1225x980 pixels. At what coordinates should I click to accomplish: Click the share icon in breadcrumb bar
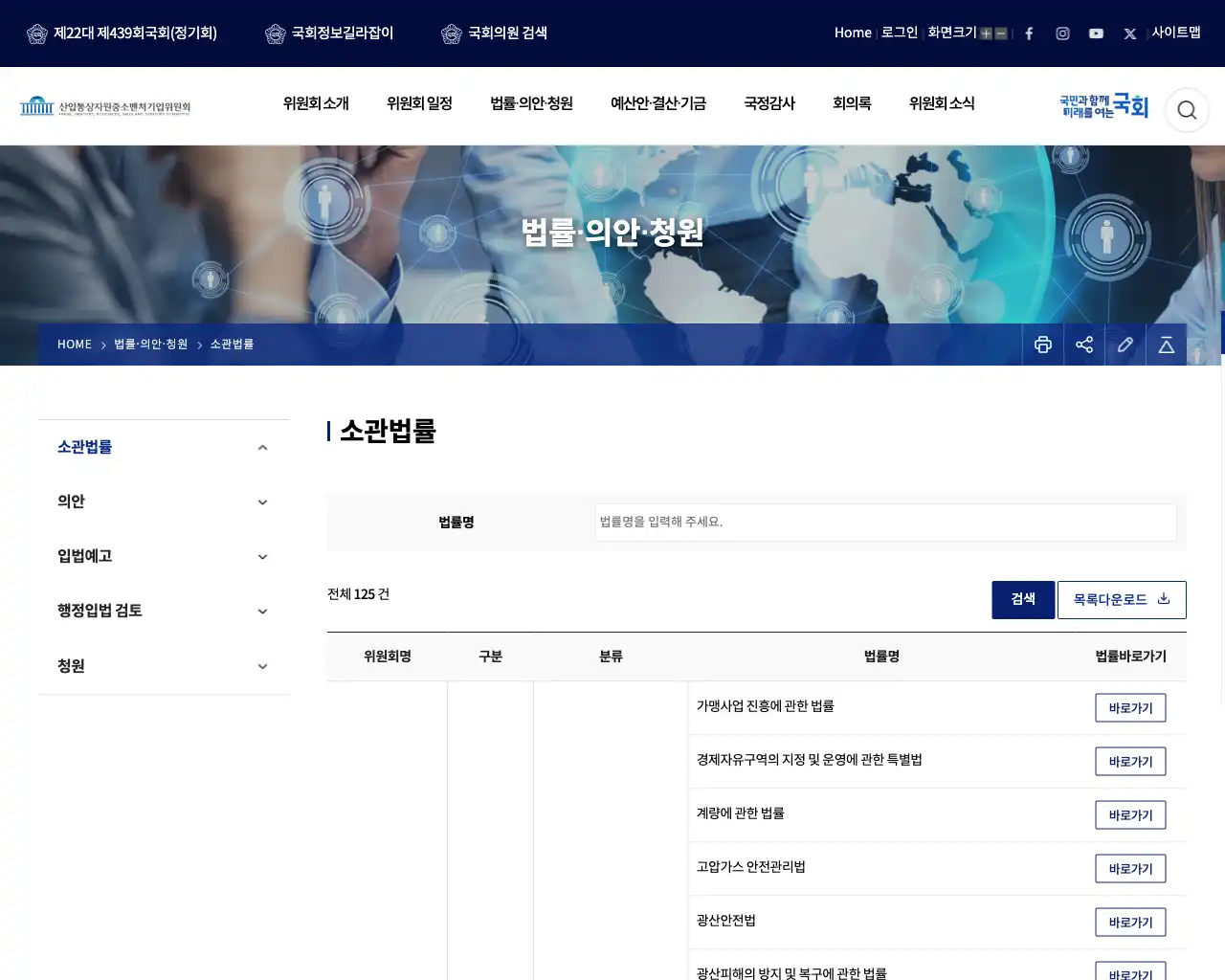click(1084, 345)
